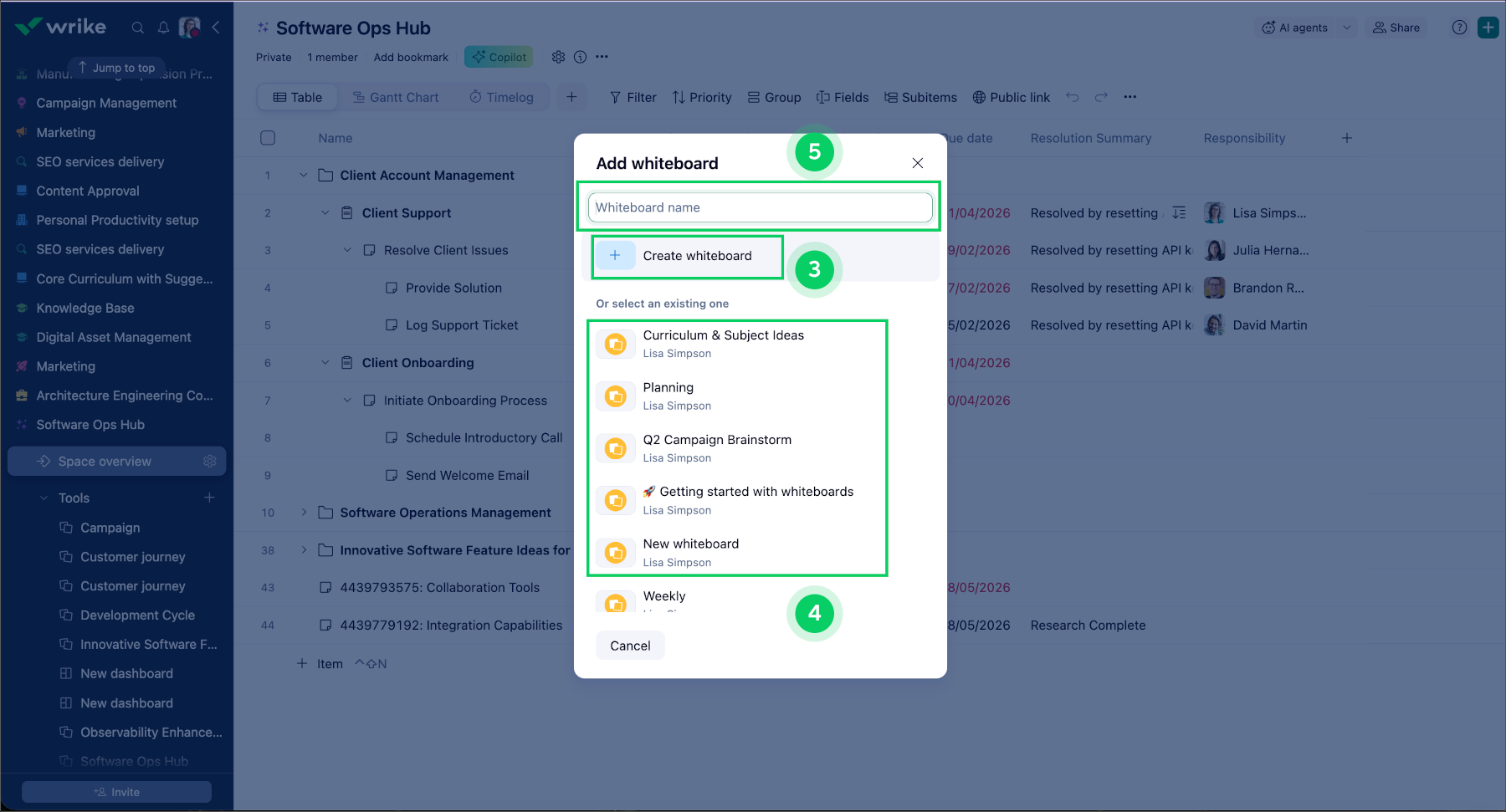Viewport: 1506px width, 812px height.
Task: Open Digital Asset Management space
Action: coord(114,337)
